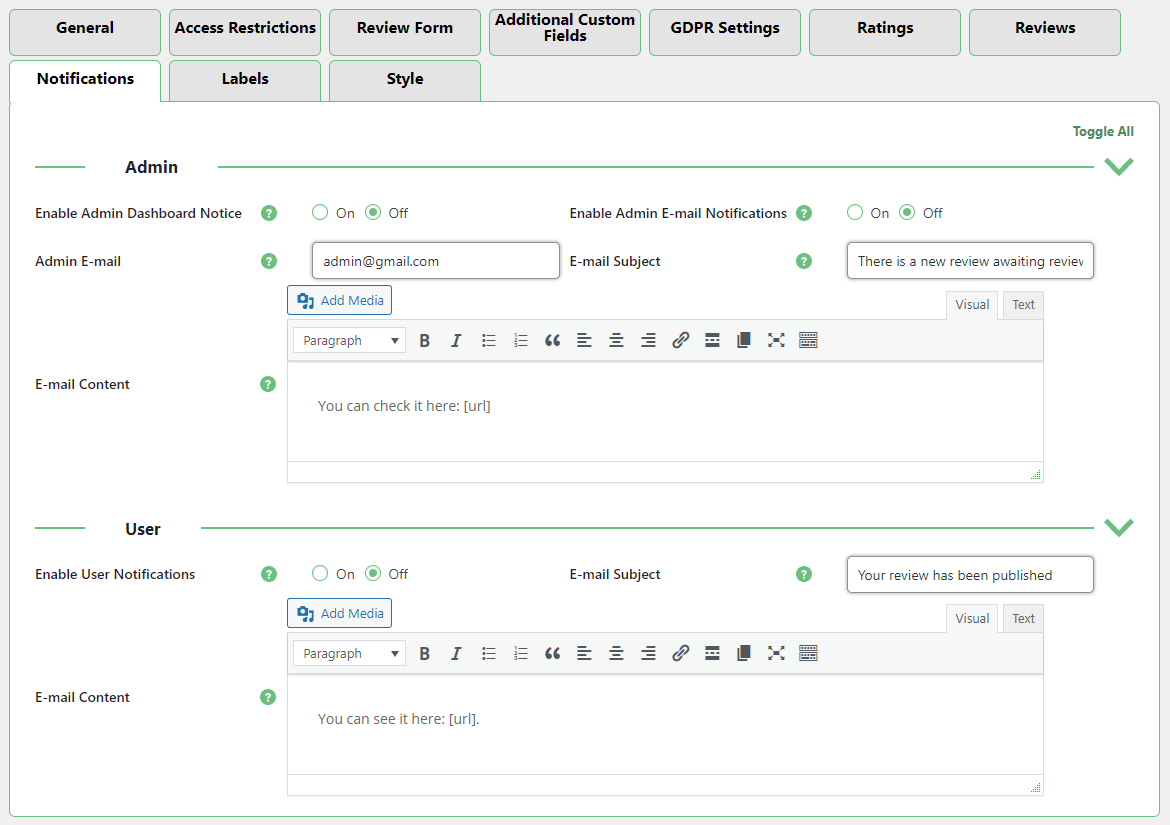Collapse the User section chevron
The width and height of the screenshot is (1170, 825).
(x=1119, y=527)
